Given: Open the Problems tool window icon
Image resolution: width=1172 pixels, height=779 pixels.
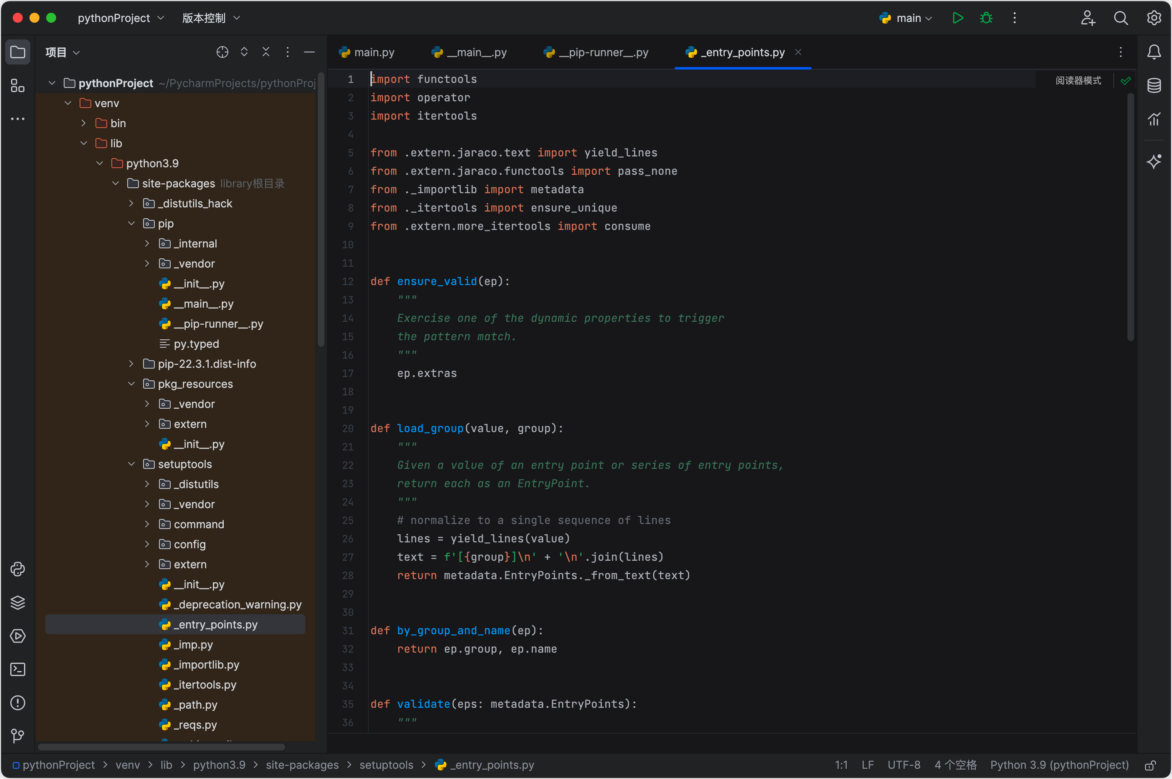Looking at the screenshot, I should [17, 702].
